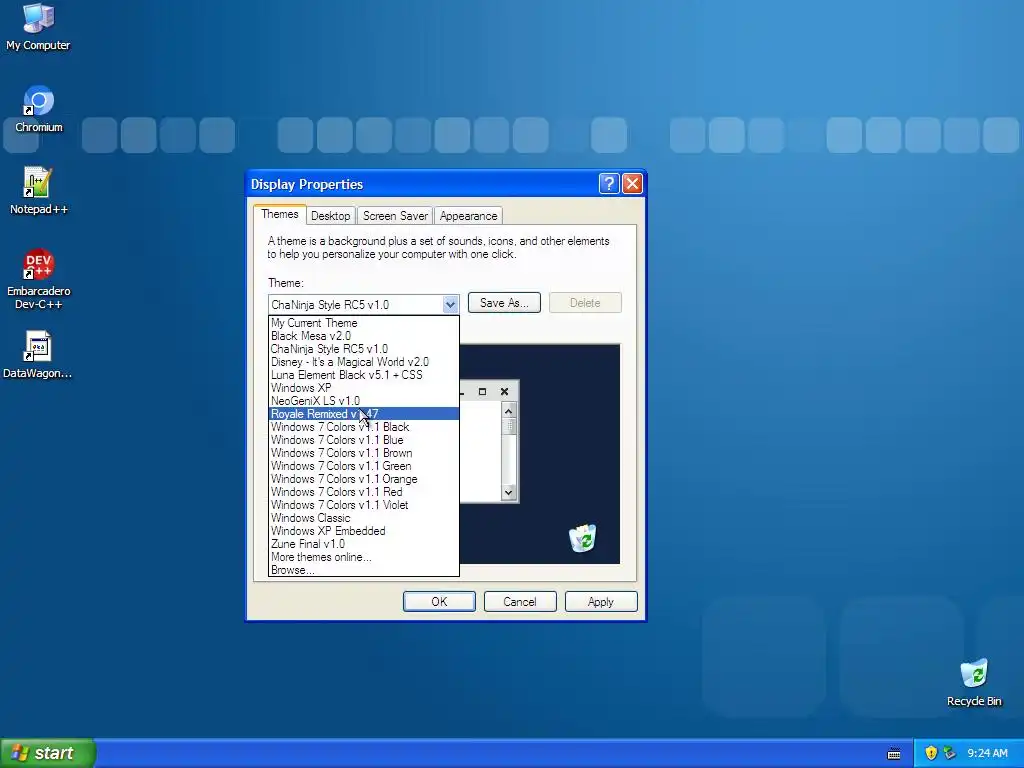Choose Disney - It's a Magical World v2.0
The width and height of the screenshot is (1024, 768).
coord(364,362)
